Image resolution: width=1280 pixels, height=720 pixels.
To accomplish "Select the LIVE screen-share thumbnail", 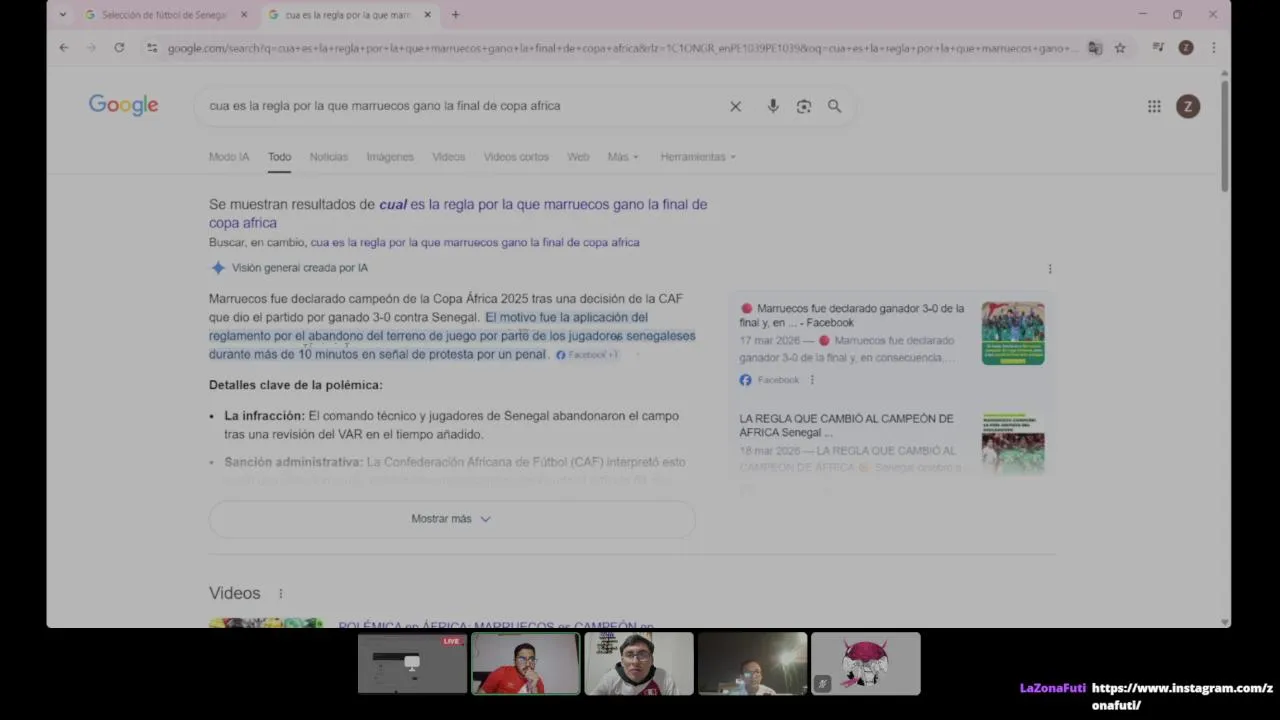I will click(412, 663).
